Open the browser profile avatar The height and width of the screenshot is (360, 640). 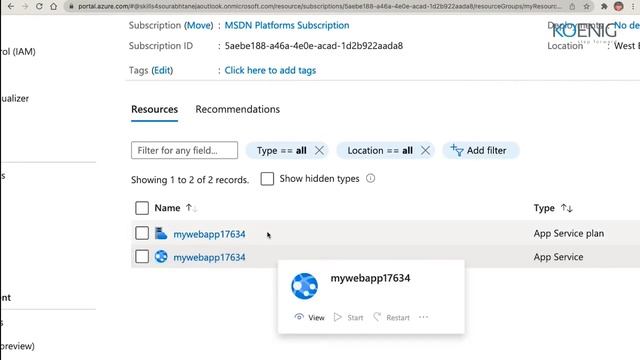pos(619,7)
